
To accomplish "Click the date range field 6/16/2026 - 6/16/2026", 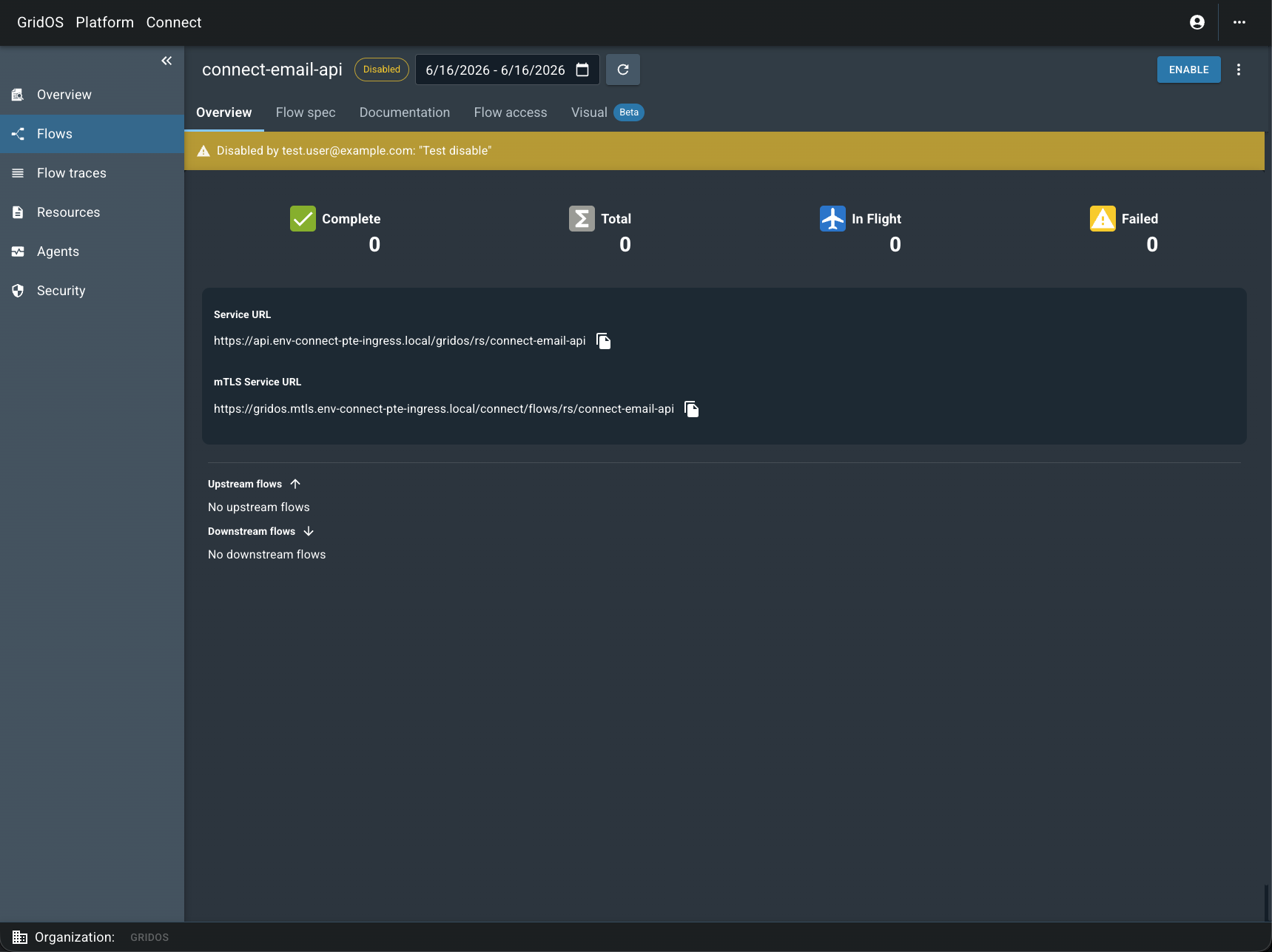I will (507, 70).
